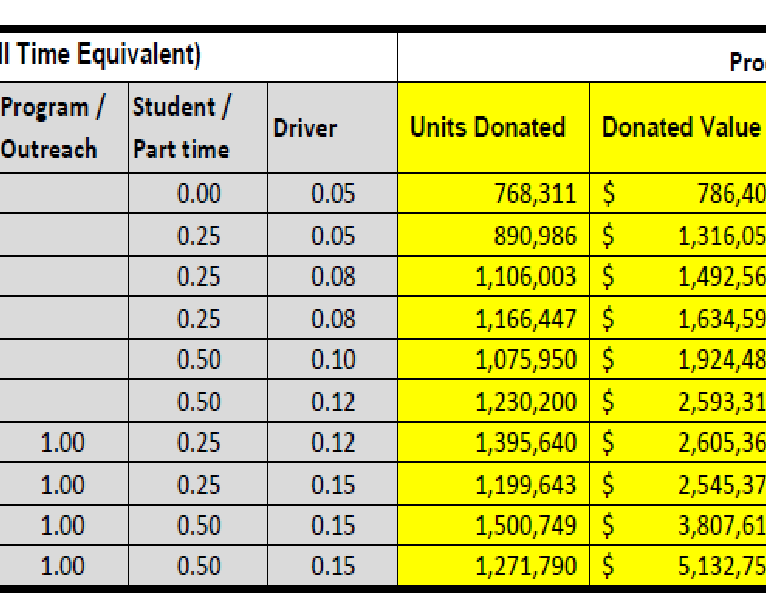Viewport: 766px width, 612px height.
Task: Click the last units cell 1,271,790
Action: coord(493,566)
